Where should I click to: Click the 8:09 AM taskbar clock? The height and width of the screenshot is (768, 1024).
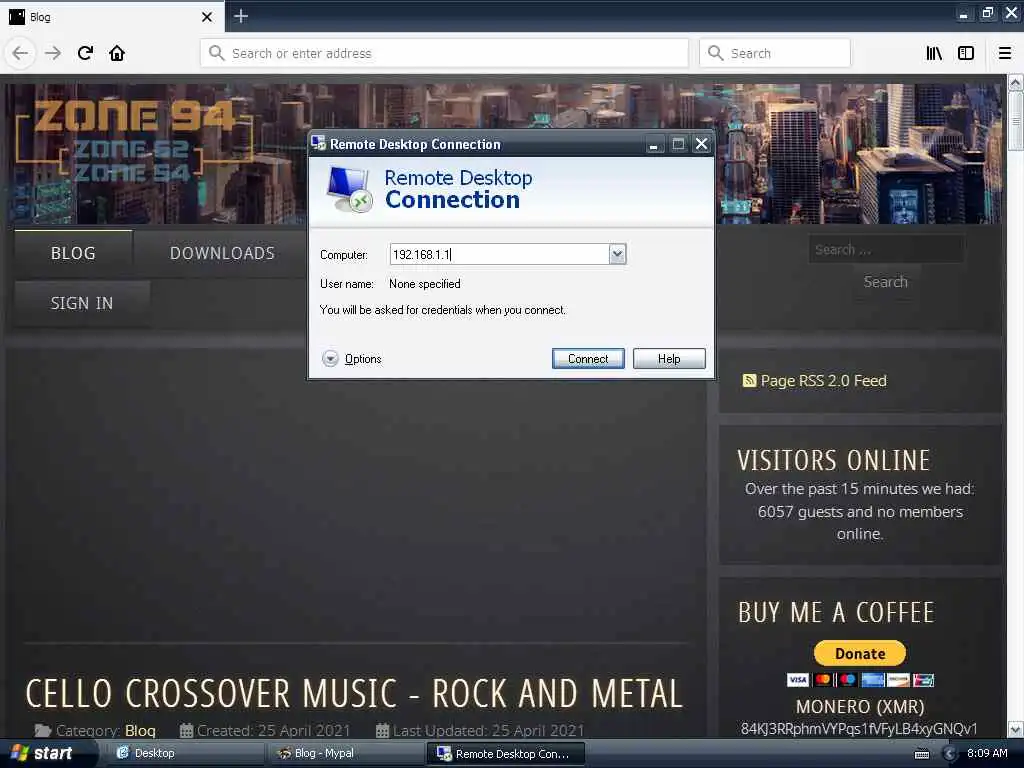click(987, 753)
